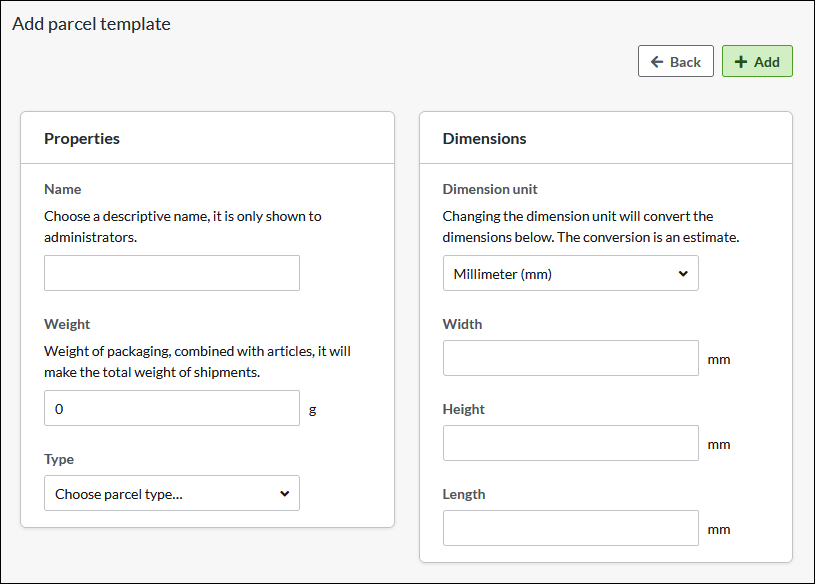Focus the Length input box

coord(570,528)
